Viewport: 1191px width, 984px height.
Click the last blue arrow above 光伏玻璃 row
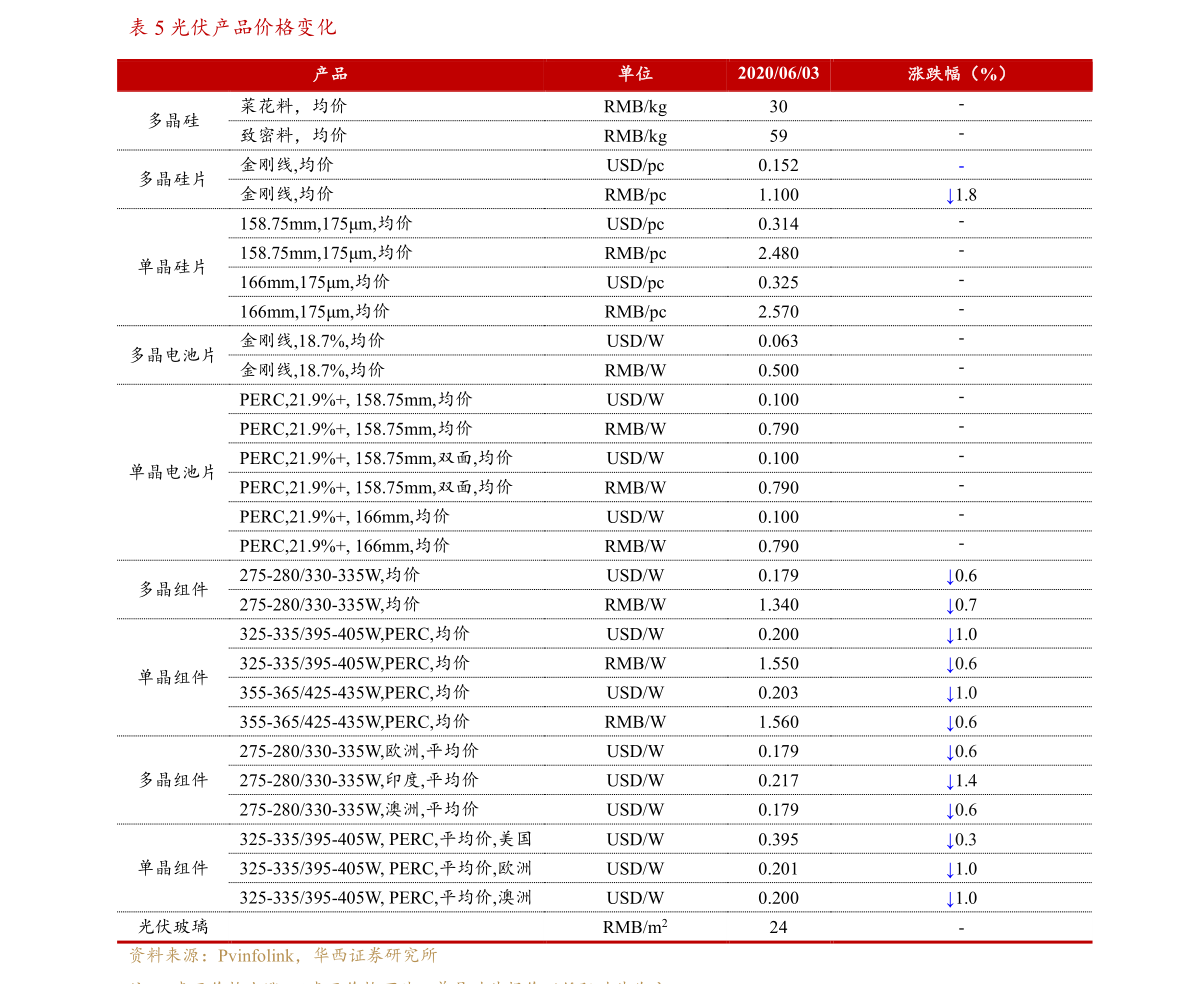click(x=950, y=898)
